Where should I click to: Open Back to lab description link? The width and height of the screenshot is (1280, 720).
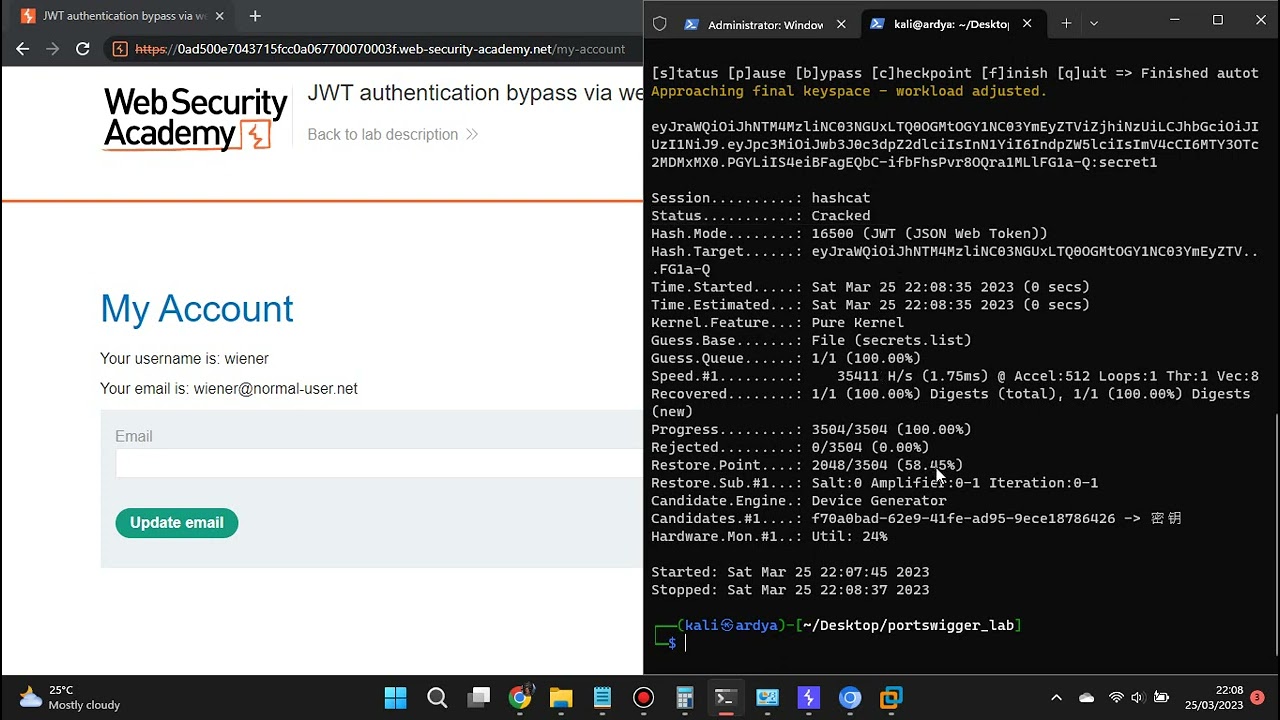point(392,134)
